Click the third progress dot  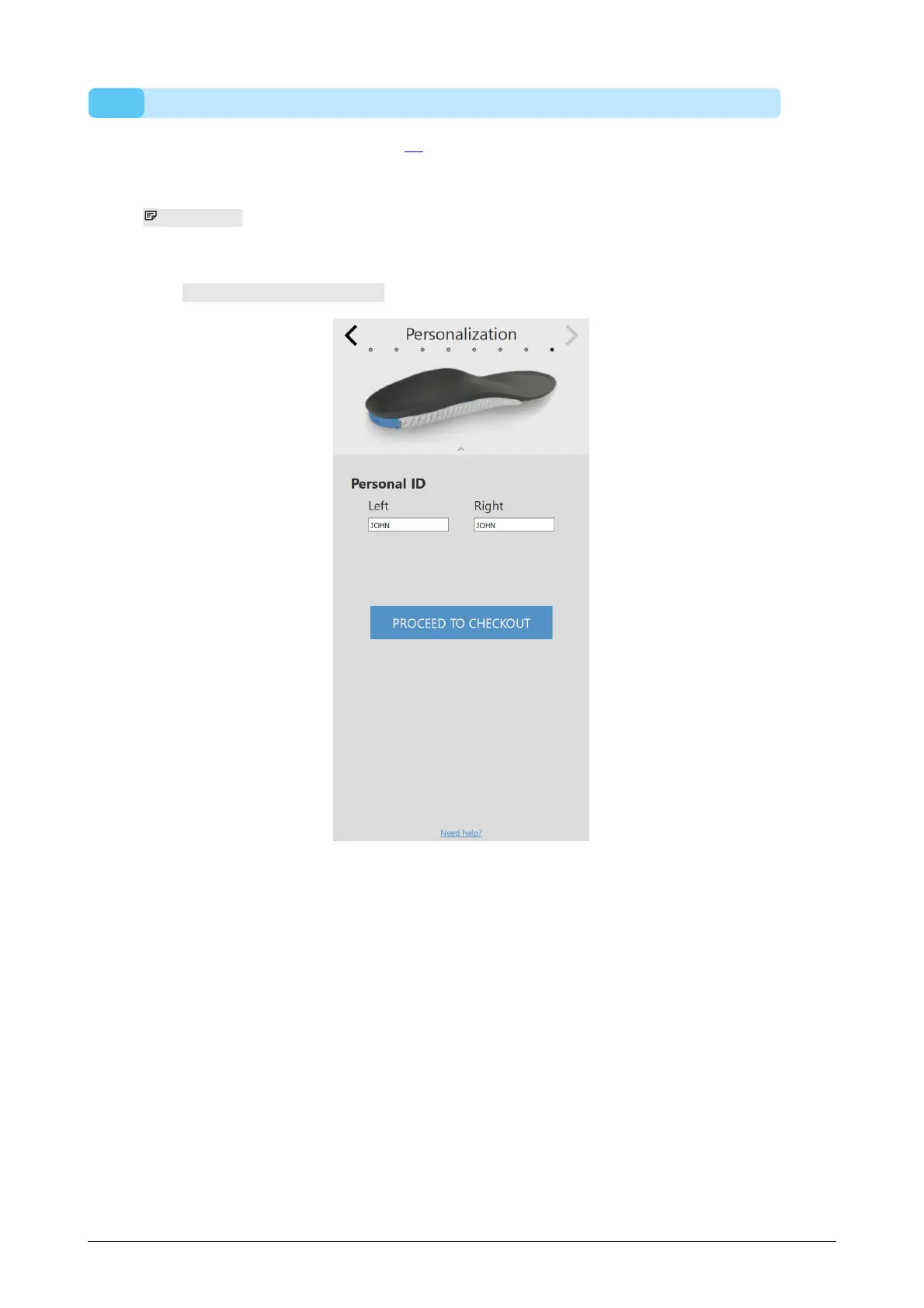coord(422,350)
